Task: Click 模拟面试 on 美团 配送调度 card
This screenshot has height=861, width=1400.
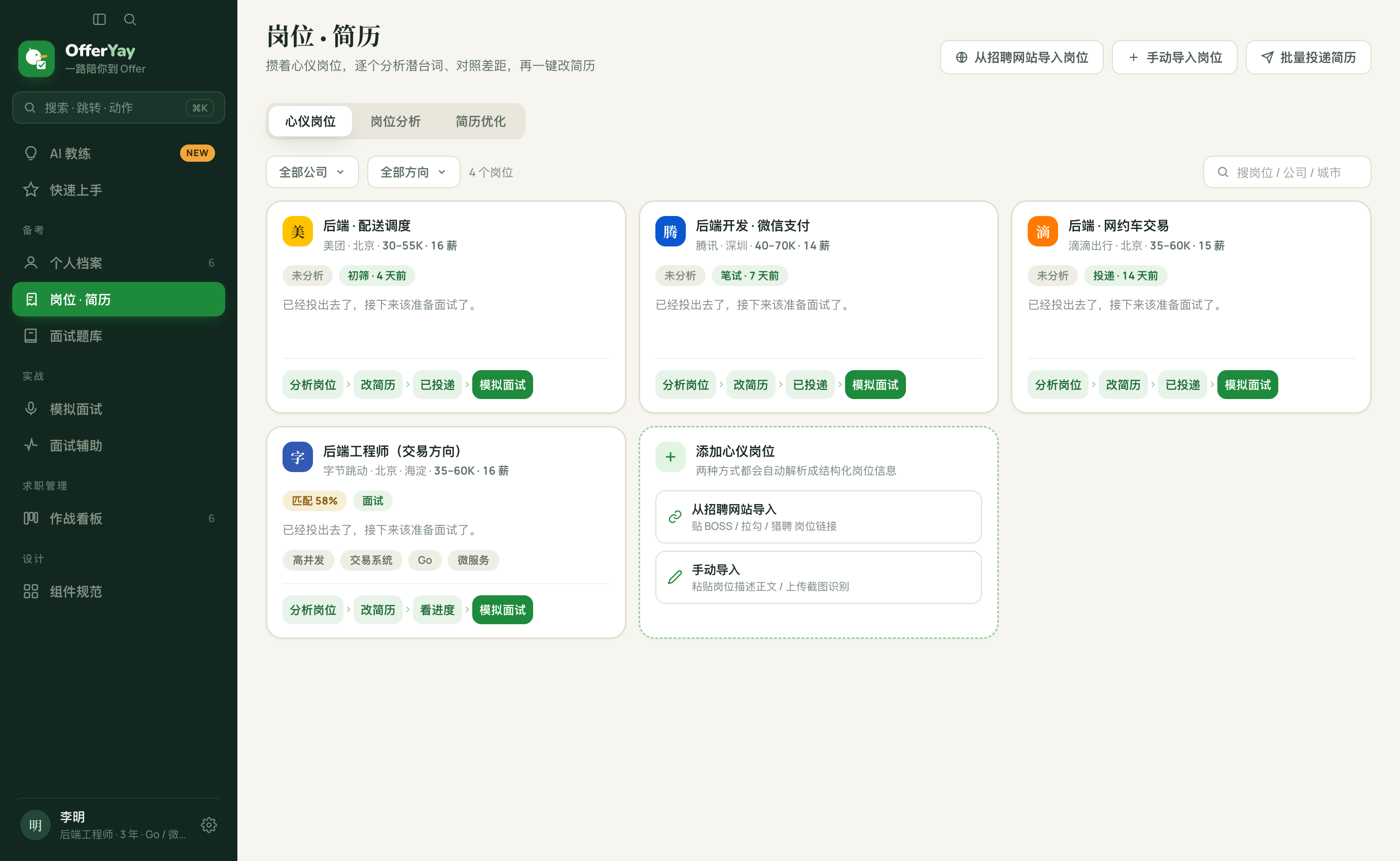Action: (502, 384)
